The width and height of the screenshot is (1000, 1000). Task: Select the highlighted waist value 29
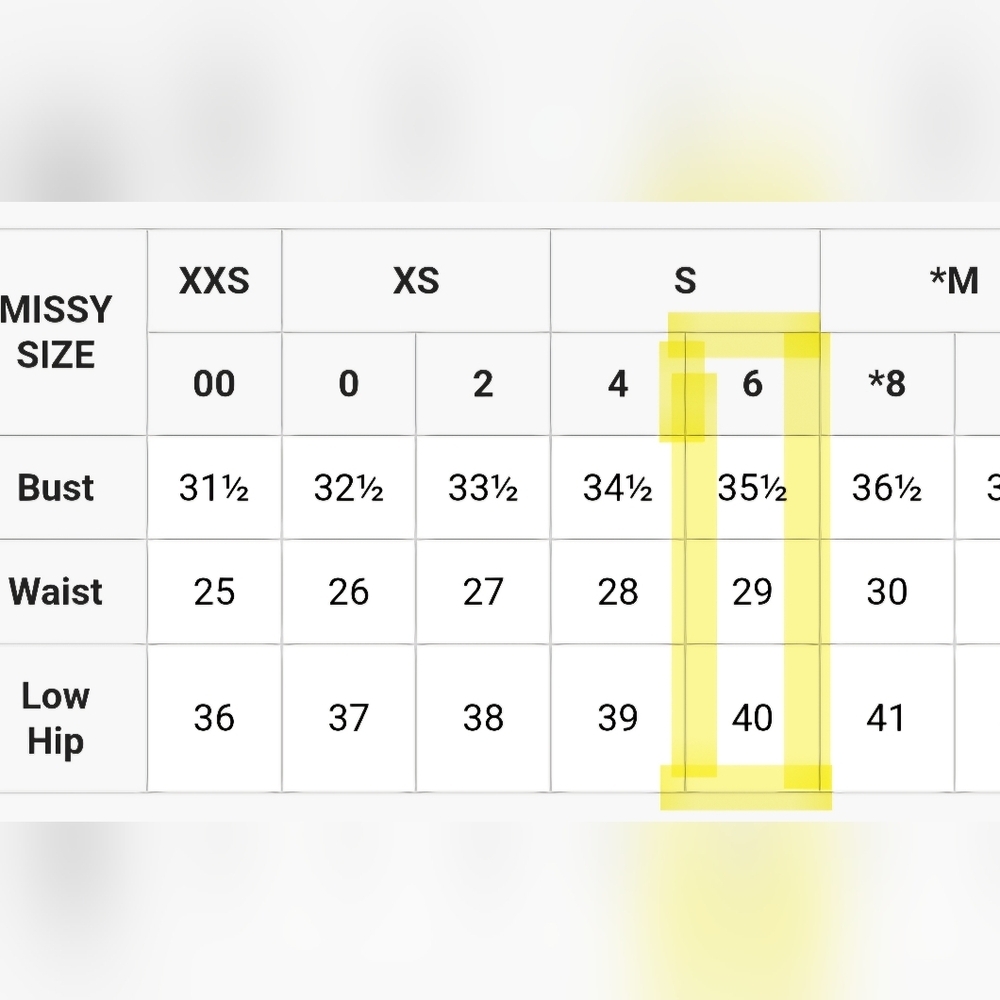(x=752, y=592)
